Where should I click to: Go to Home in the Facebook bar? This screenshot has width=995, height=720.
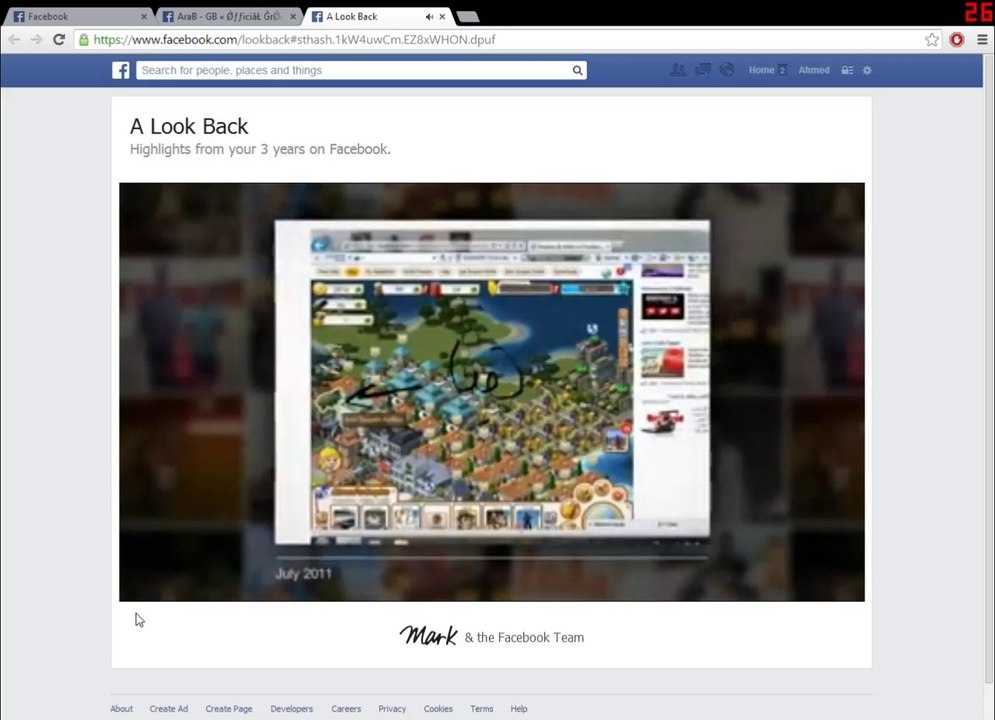761,70
